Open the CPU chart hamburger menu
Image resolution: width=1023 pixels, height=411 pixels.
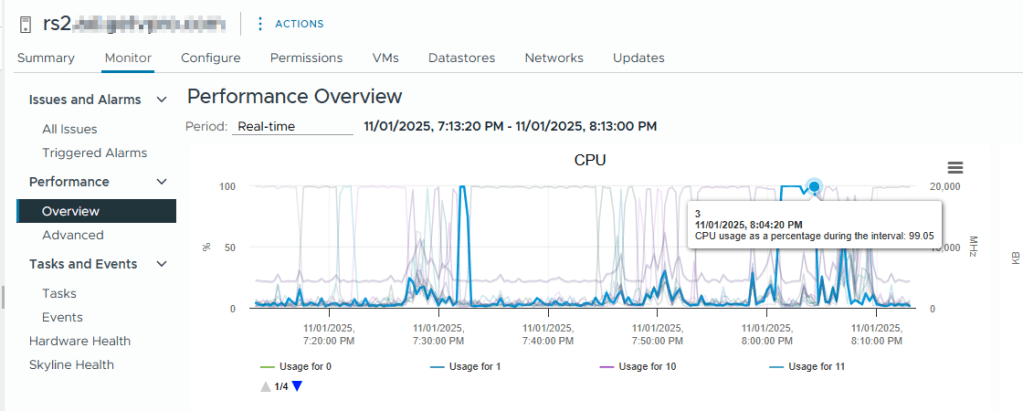(x=955, y=168)
